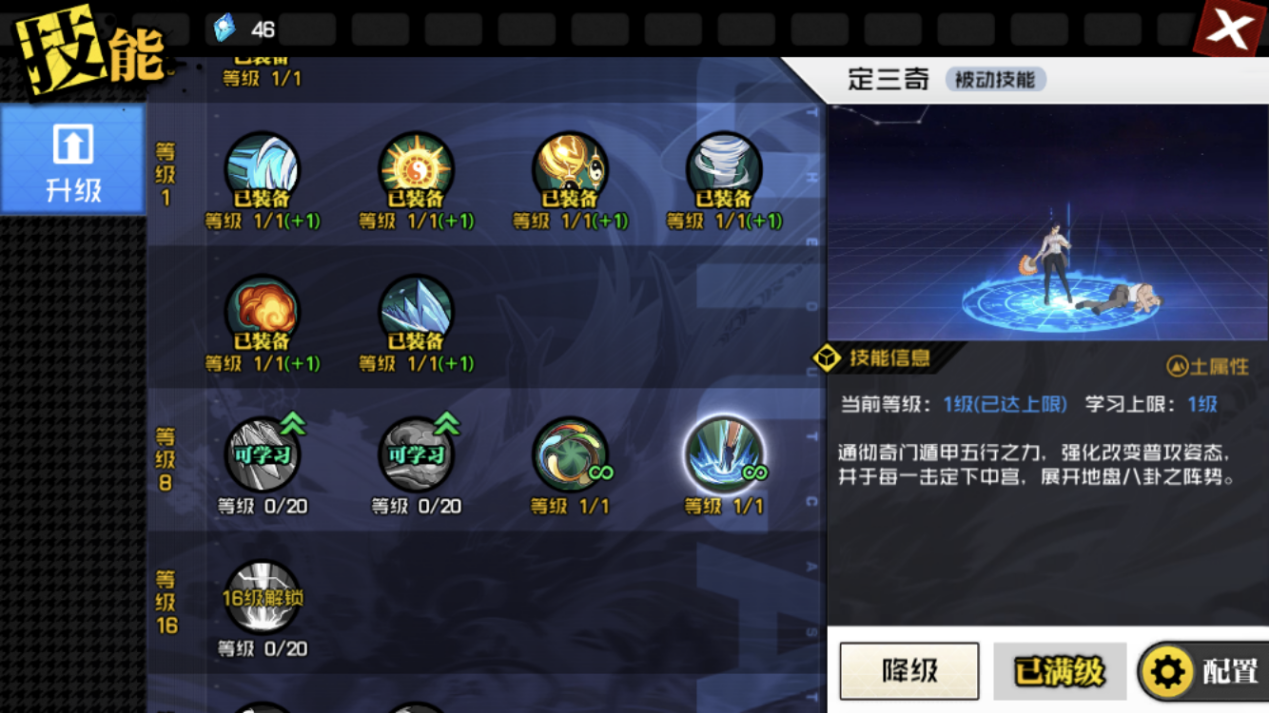Select the locked 16级解锁 skill
The image size is (1269, 713).
(x=262, y=598)
